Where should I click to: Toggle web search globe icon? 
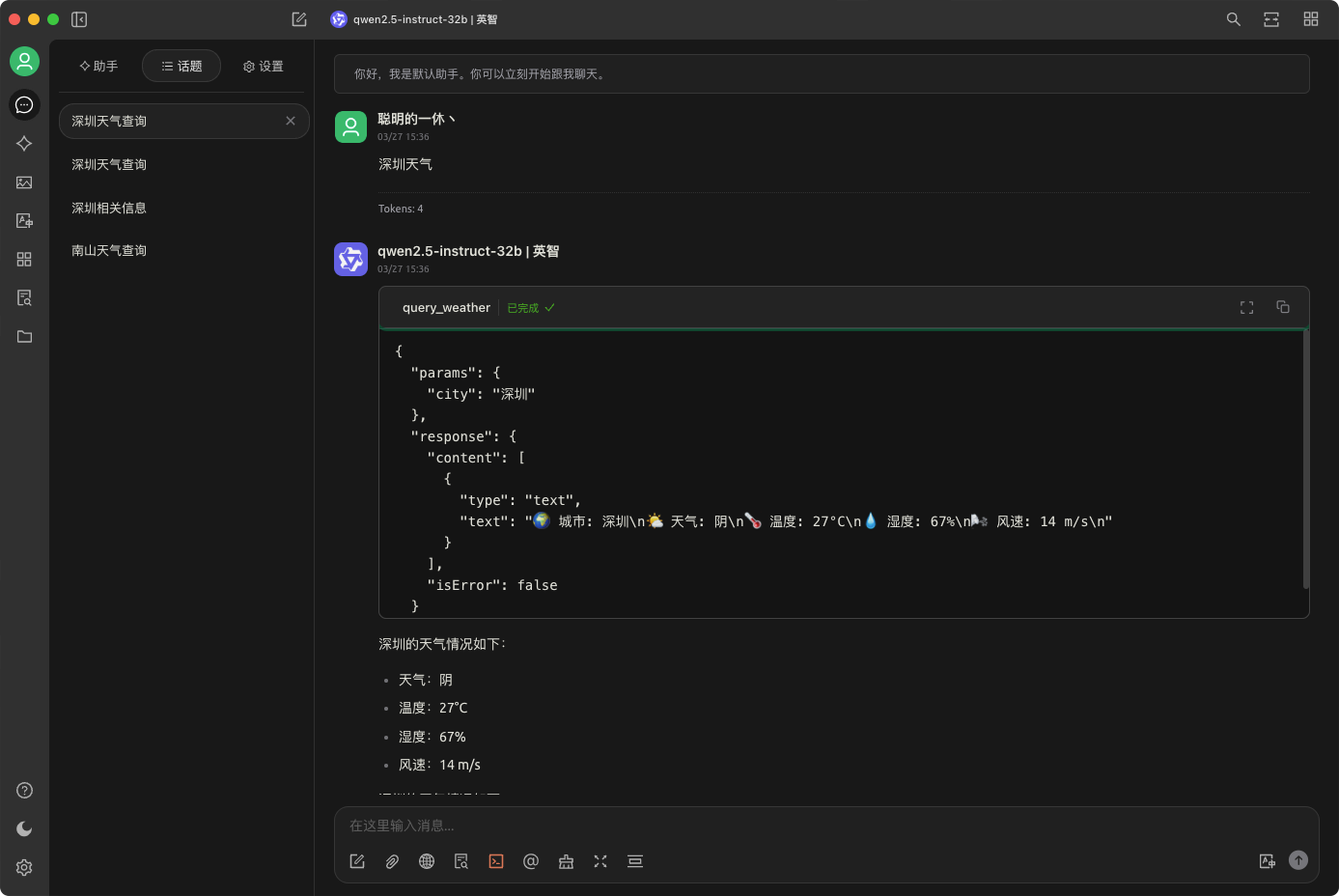(x=427, y=861)
